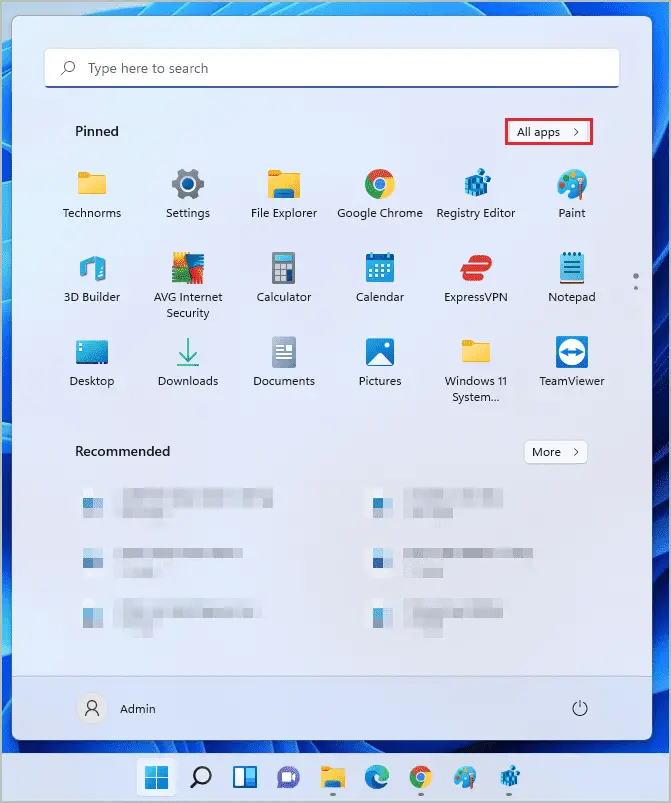Open AVG Internet Security
This screenshot has height=803, width=671.
click(x=187, y=286)
